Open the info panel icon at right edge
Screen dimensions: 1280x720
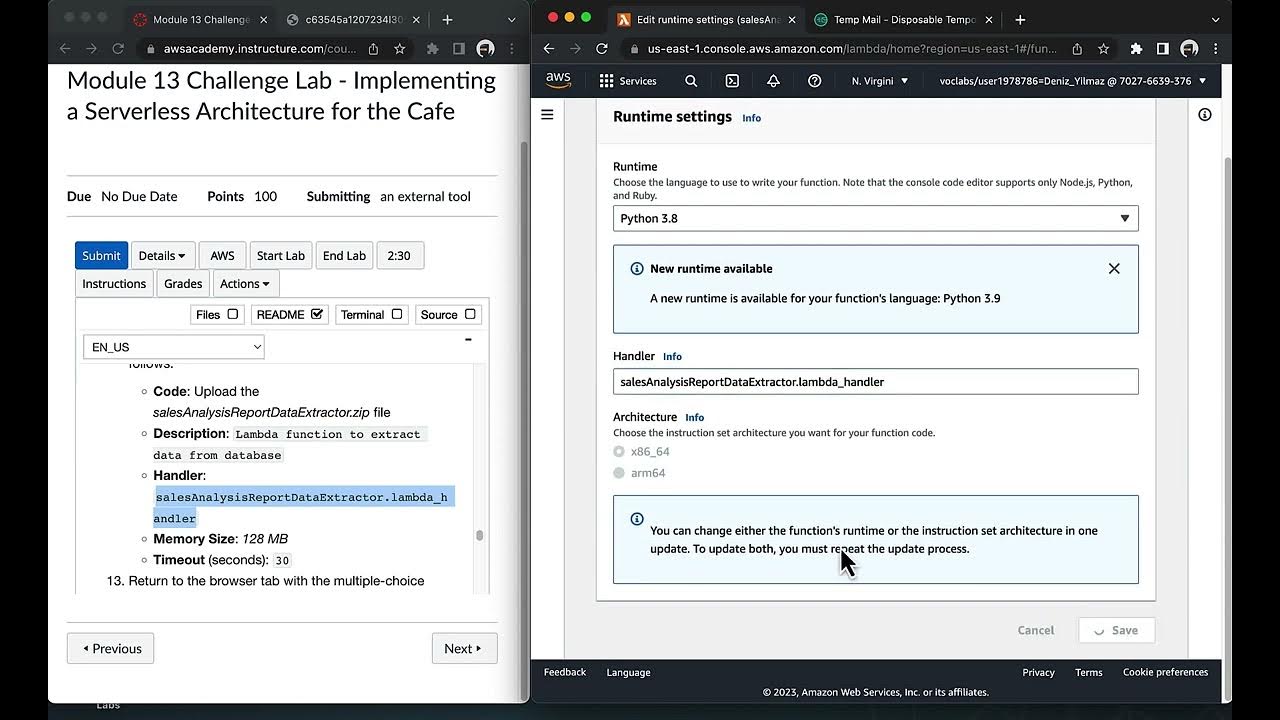pyautogui.click(x=1204, y=115)
